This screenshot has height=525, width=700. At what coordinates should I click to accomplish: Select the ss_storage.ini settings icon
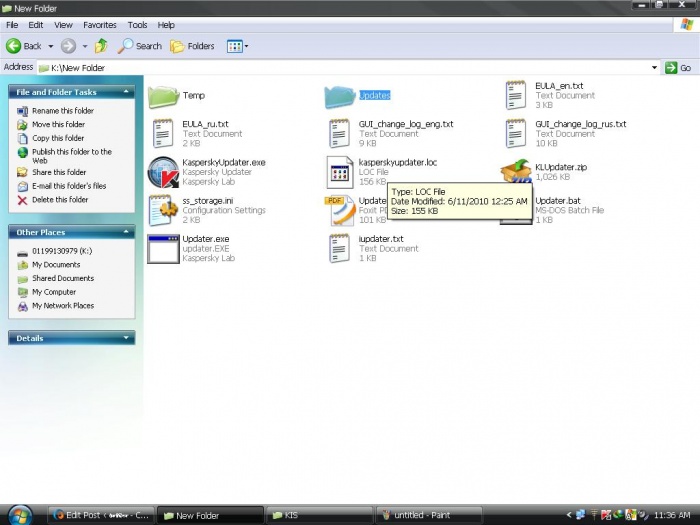(x=163, y=210)
